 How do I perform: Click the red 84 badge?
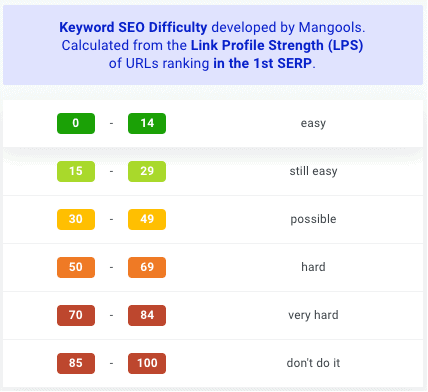coord(147,315)
